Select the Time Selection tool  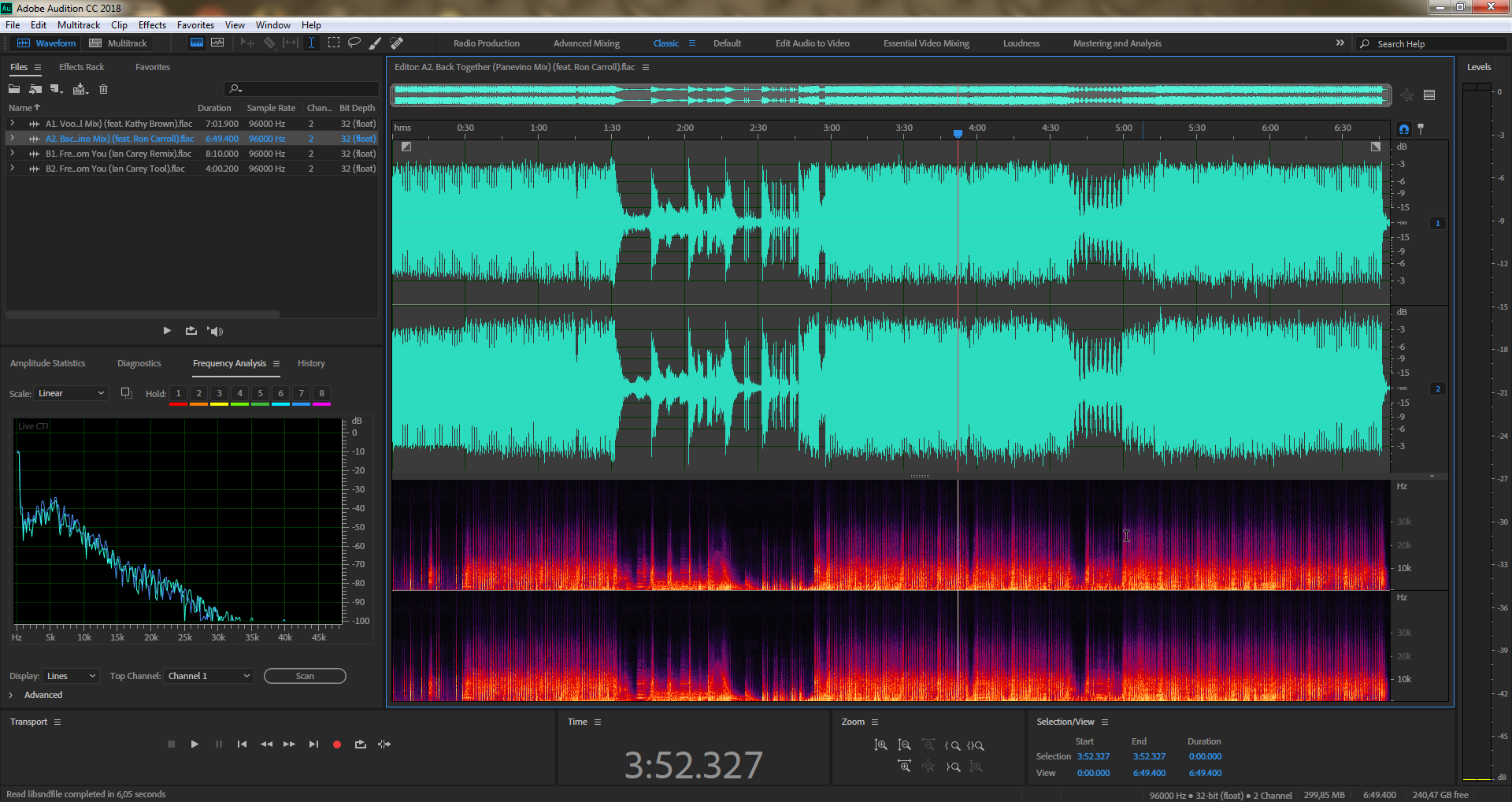click(x=312, y=43)
